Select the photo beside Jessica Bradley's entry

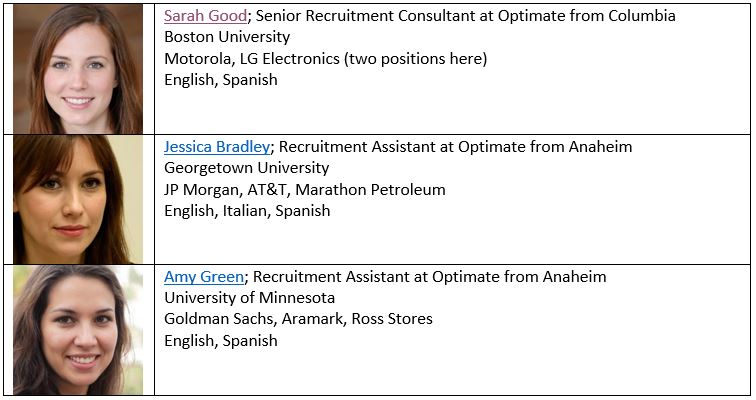click(x=78, y=199)
